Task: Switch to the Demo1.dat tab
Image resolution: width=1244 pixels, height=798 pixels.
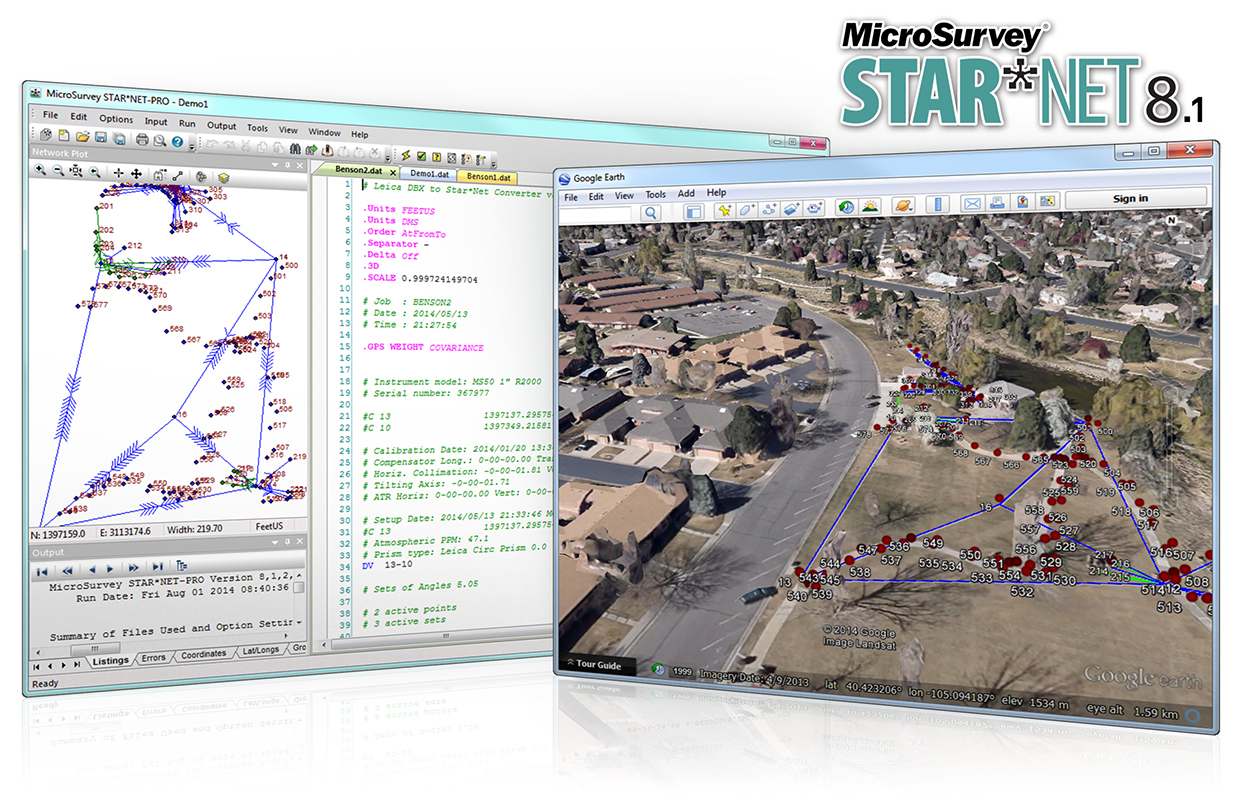Action: point(430,174)
